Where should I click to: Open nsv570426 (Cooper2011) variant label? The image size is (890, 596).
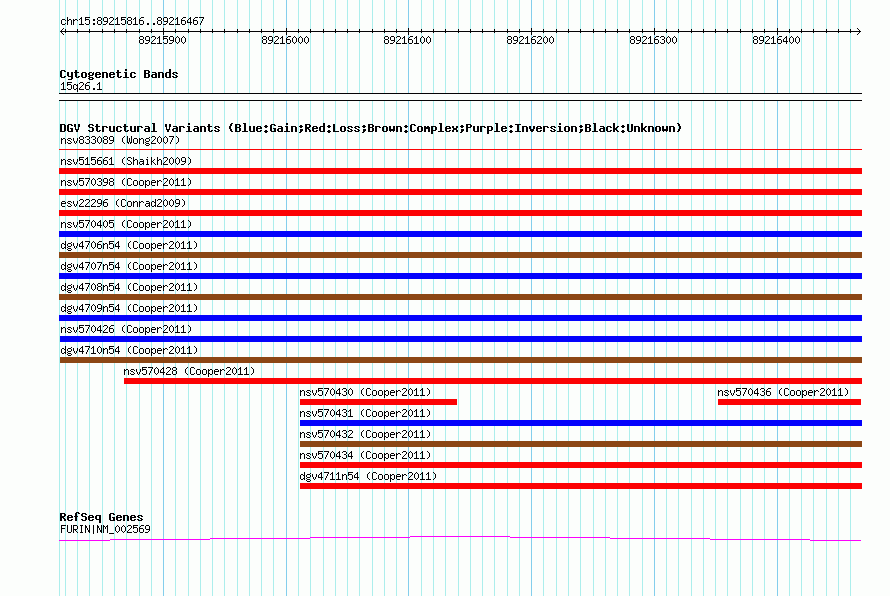click(x=126, y=329)
